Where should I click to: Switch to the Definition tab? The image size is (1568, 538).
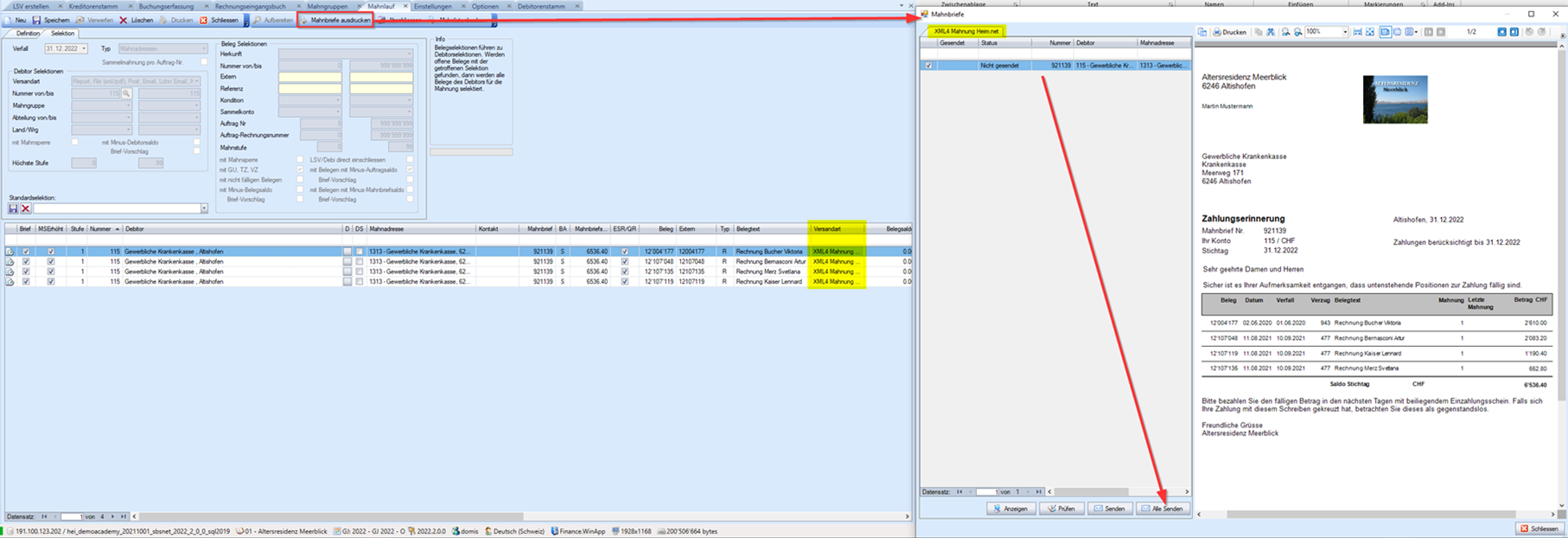[x=28, y=34]
